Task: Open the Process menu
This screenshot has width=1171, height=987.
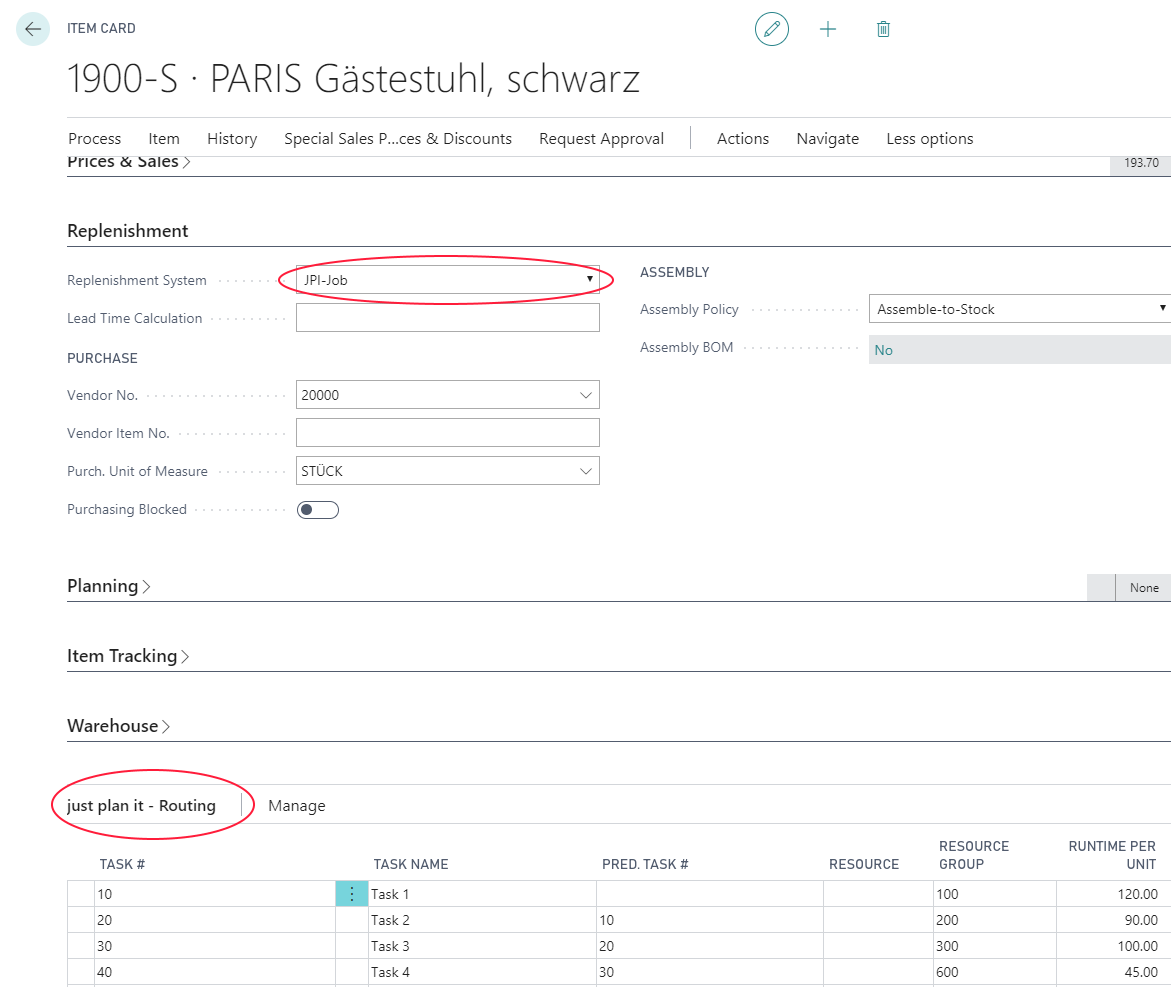Action: [94, 139]
